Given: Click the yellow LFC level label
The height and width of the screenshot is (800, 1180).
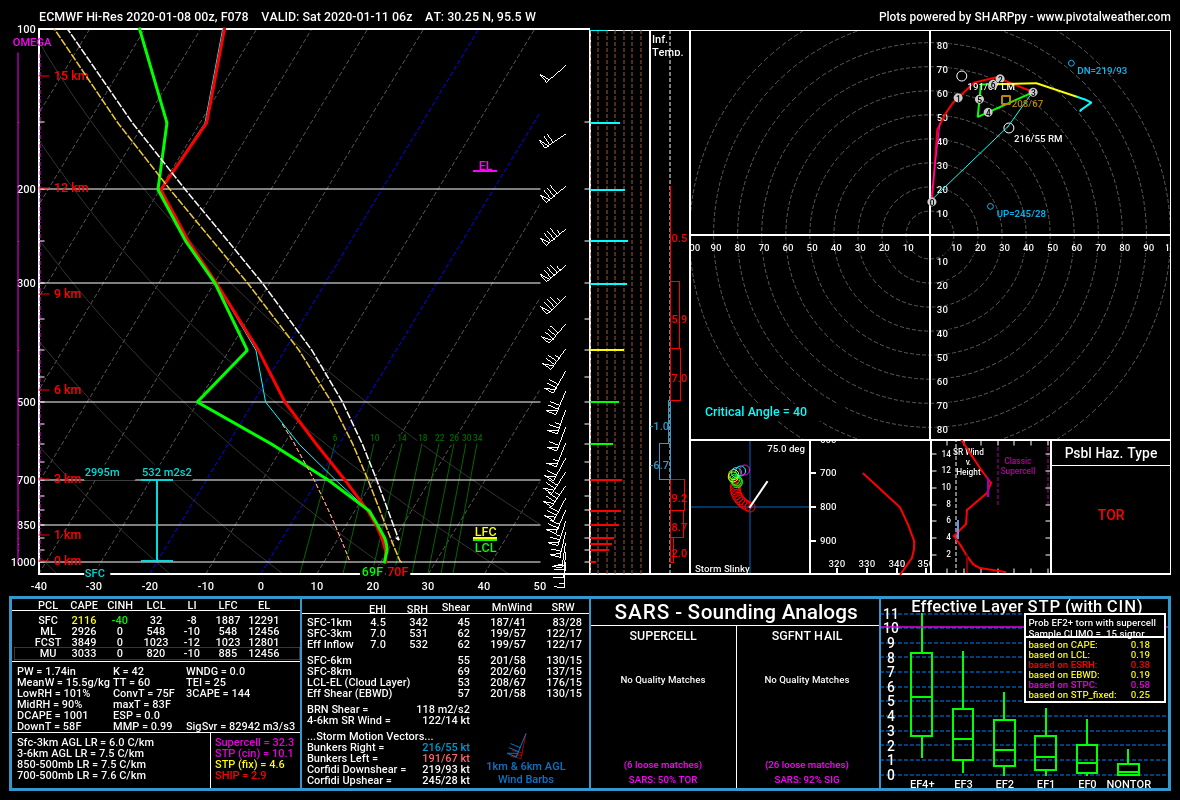Looking at the screenshot, I should [x=485, y=533].
